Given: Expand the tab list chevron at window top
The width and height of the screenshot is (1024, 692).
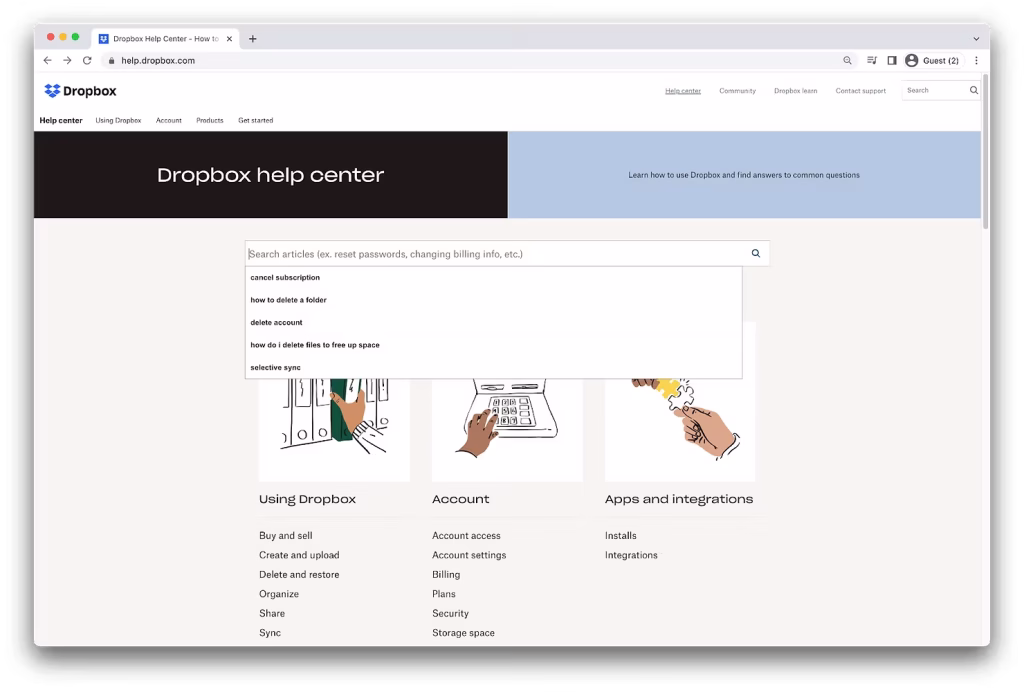Looking at the screenshot, I should click(x=976, y=39).
